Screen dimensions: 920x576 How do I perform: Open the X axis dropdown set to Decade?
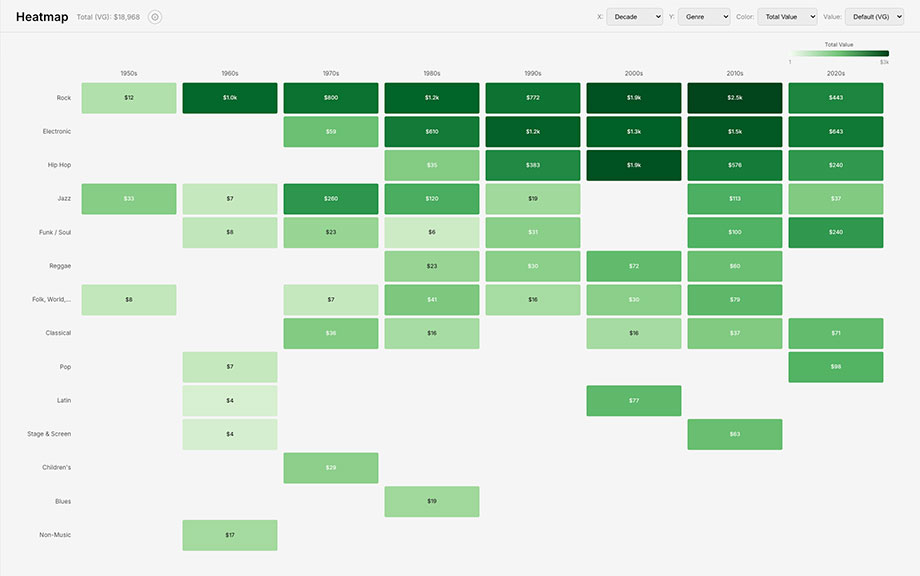point(635,16)
